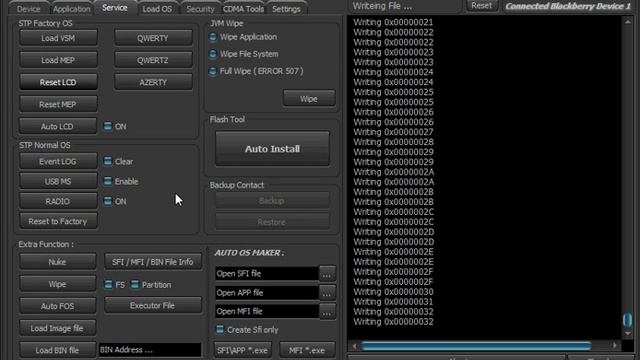Click the Open APP file field
Viewport: 640px width, 360px height.
coord(267,292)
